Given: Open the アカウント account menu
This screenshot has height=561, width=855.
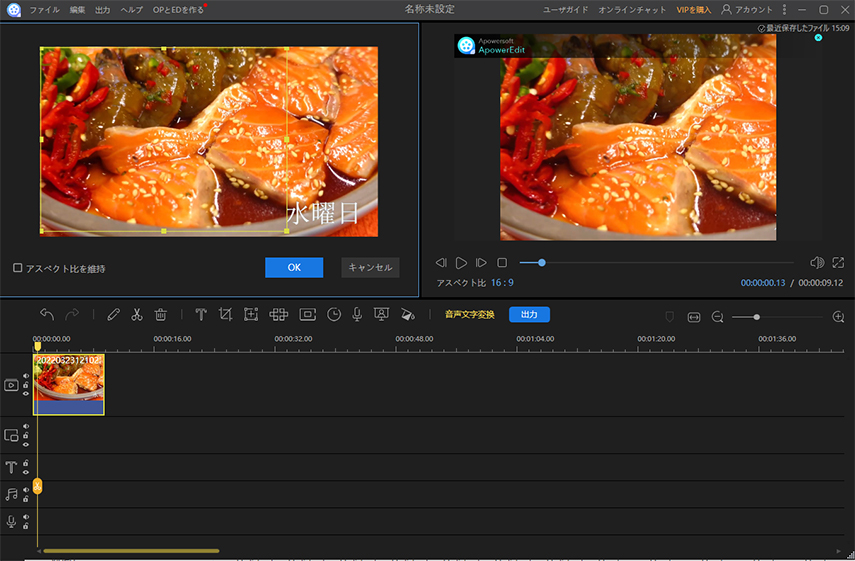Looking at the screenshot, I should click(x=747, y=9).
